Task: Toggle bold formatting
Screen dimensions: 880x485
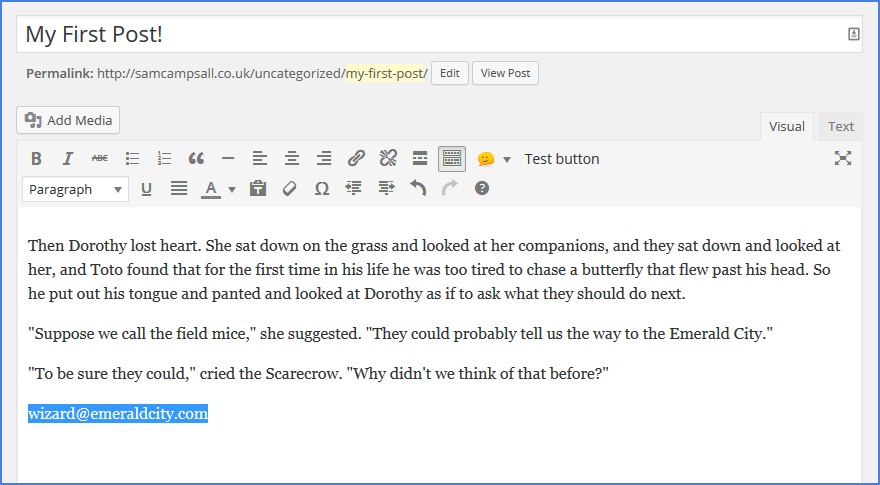Action: tap(36, 158)
